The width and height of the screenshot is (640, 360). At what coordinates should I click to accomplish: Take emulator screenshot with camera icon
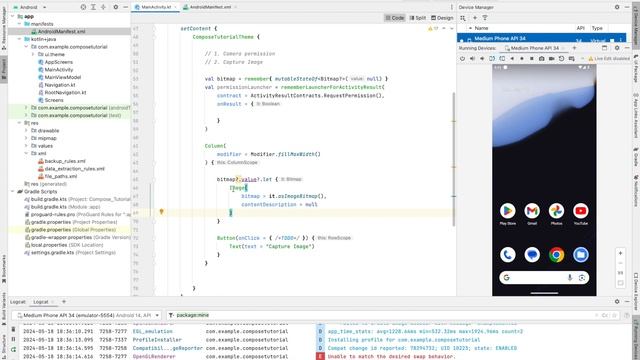(x=542, y=58)
